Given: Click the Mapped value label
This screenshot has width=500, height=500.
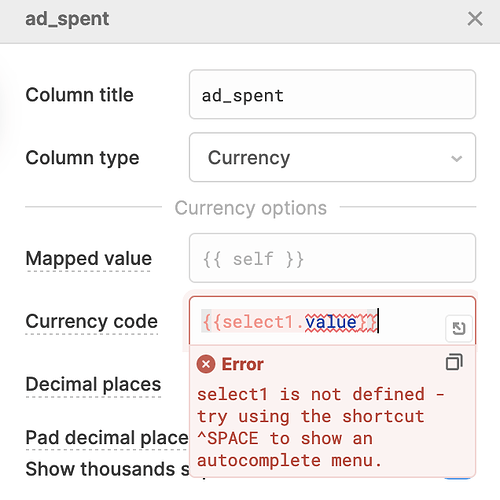Looking at the screenshot, I should point(89,259).
